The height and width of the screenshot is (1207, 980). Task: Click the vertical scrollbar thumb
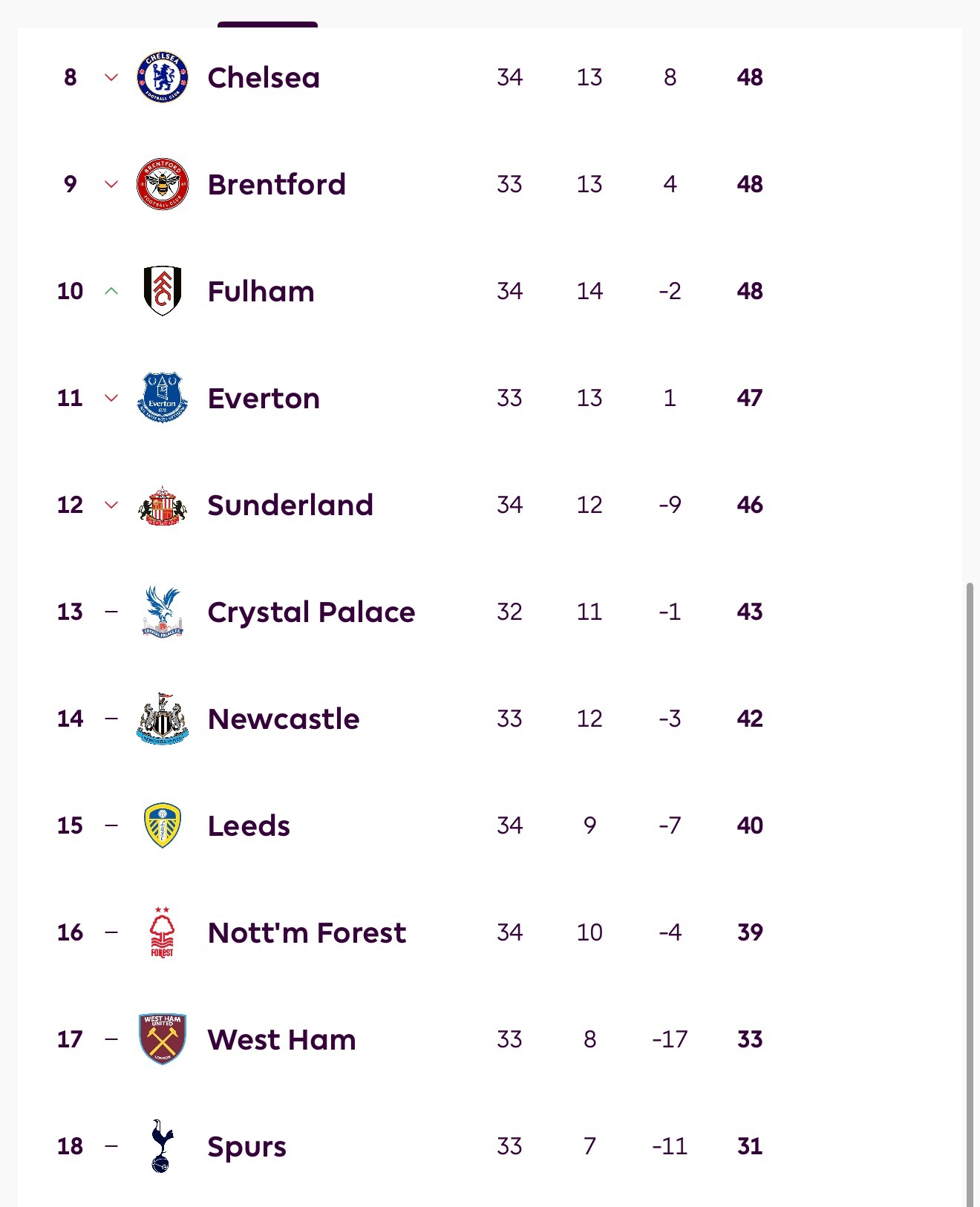pos(970,891)
